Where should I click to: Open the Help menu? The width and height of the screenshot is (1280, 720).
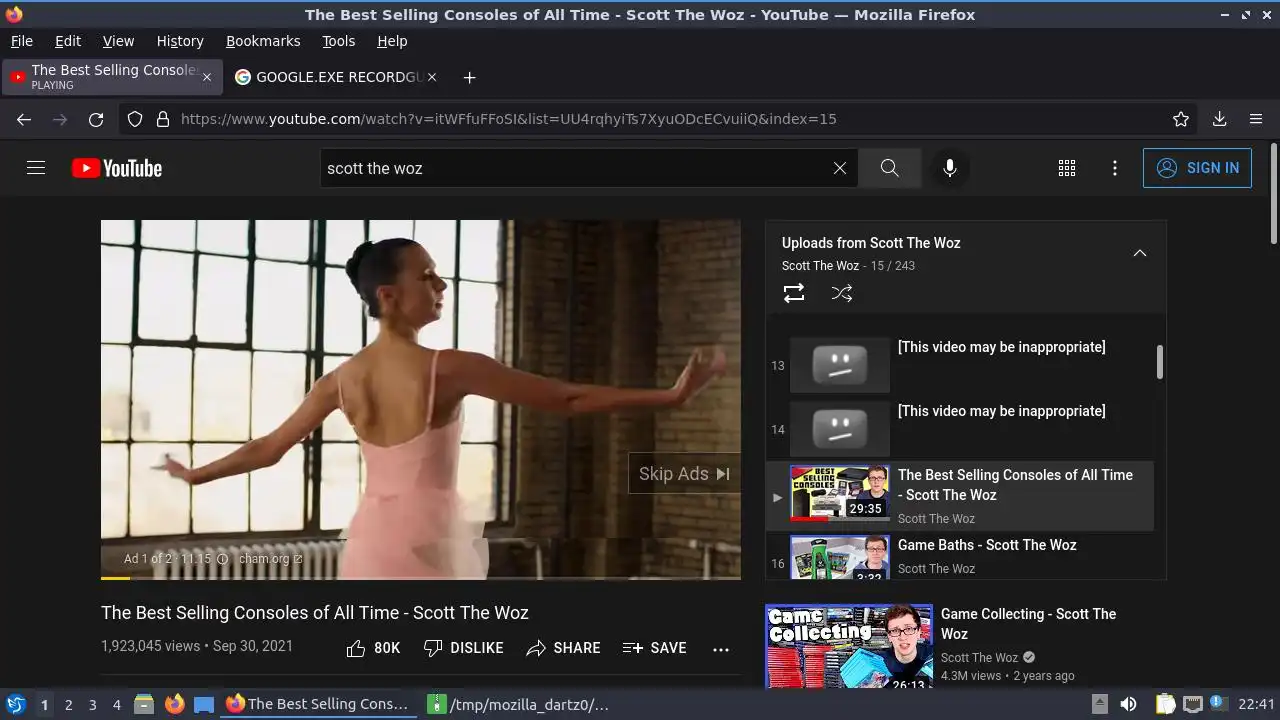pos(392,41)
